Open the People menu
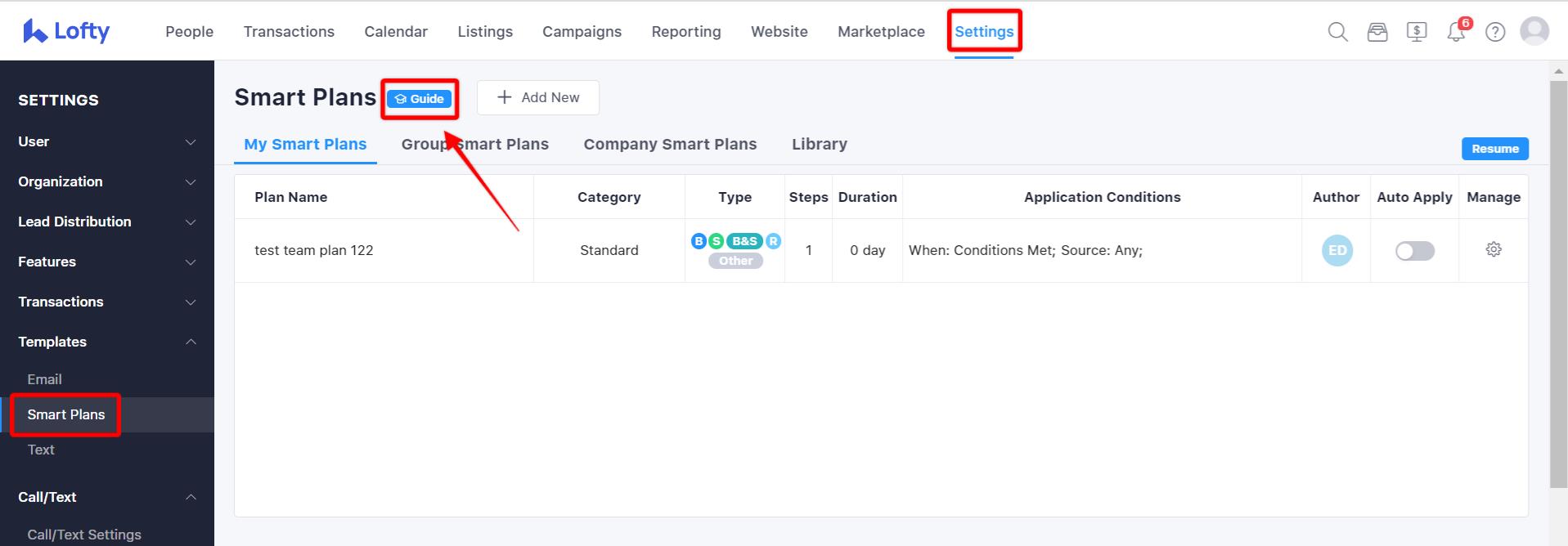This screenshot has width=1568, height=546. [x=189, y=31]
